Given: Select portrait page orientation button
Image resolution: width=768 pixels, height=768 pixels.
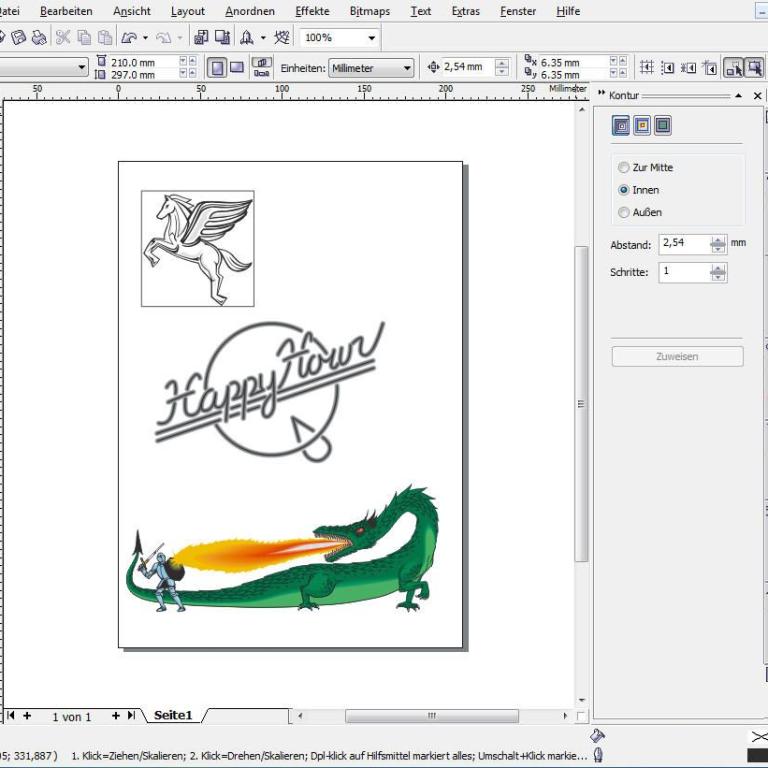Looking at the screenshot, I should click(x=216, y=67).
